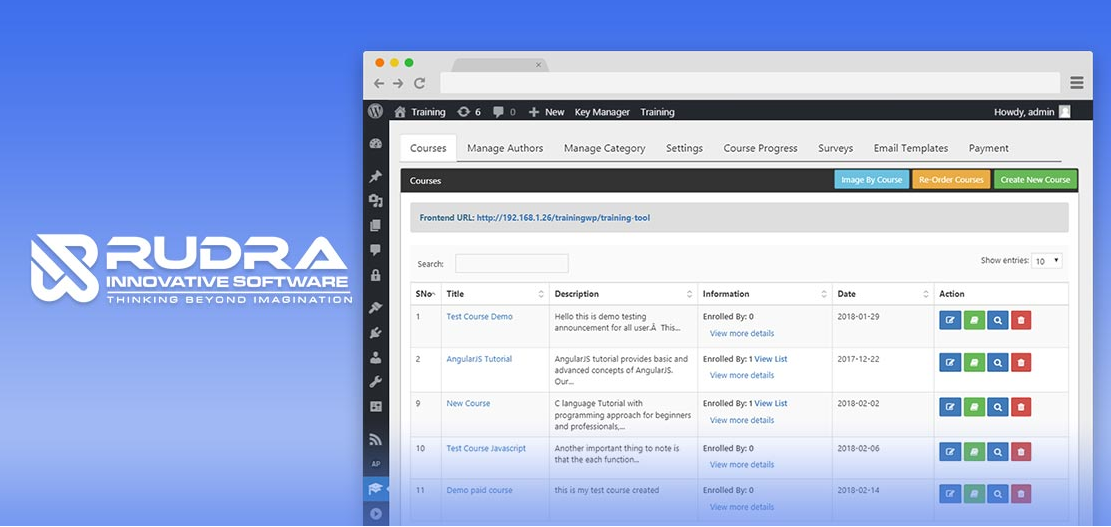Preview AngularJS Tutorial with magnifier icon
The height and width of the screenshot is (527, 1111).
pyautogui.click(x=998, y=363)
